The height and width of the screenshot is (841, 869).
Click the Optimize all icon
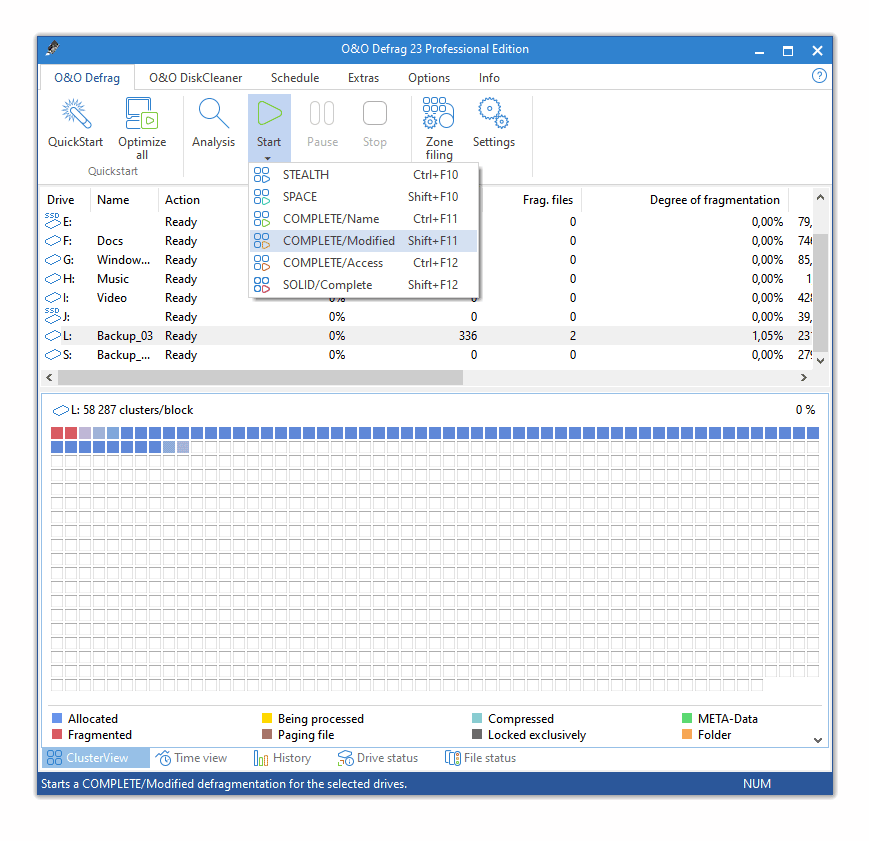coord(142,114)
